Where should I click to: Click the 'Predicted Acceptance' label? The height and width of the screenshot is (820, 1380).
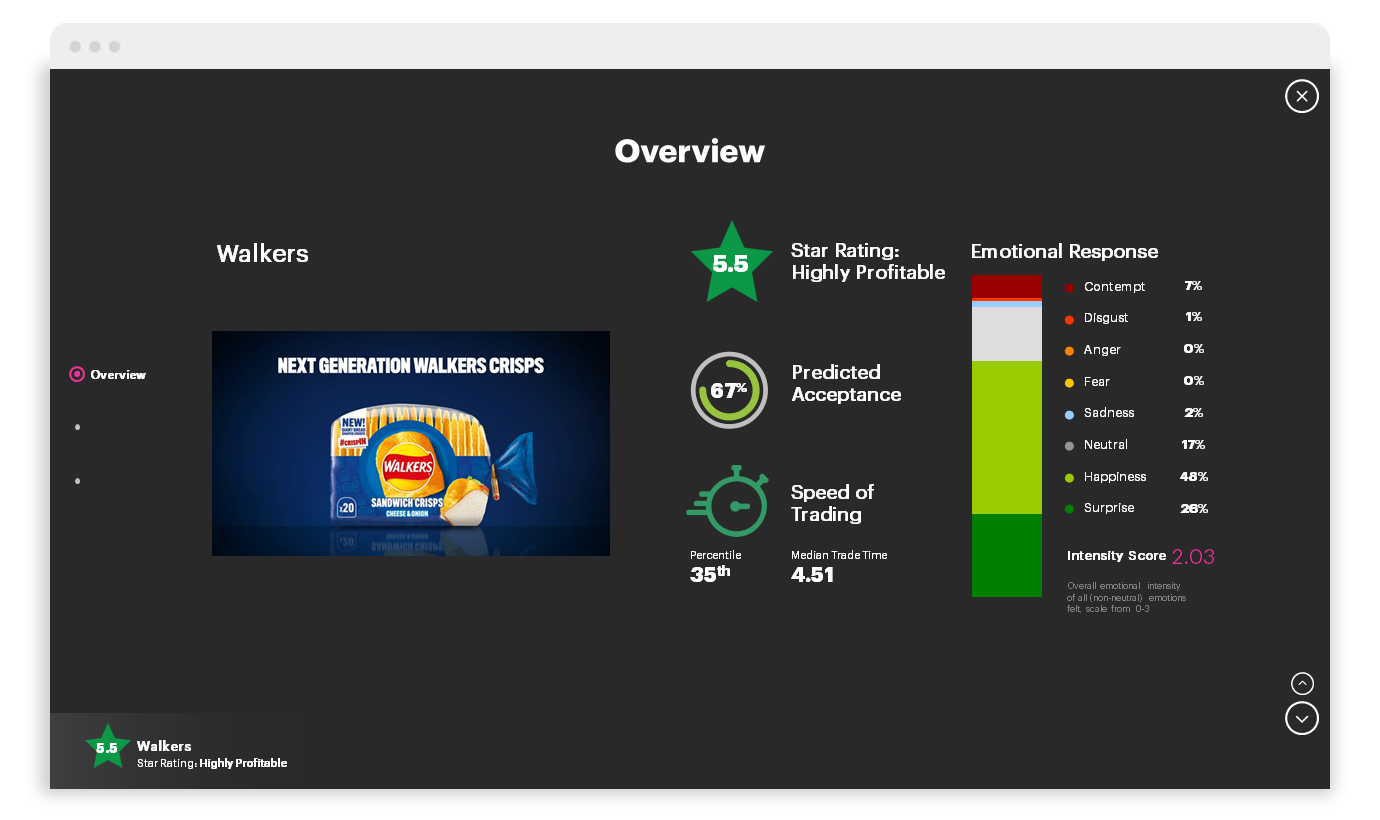coord(846,384)
